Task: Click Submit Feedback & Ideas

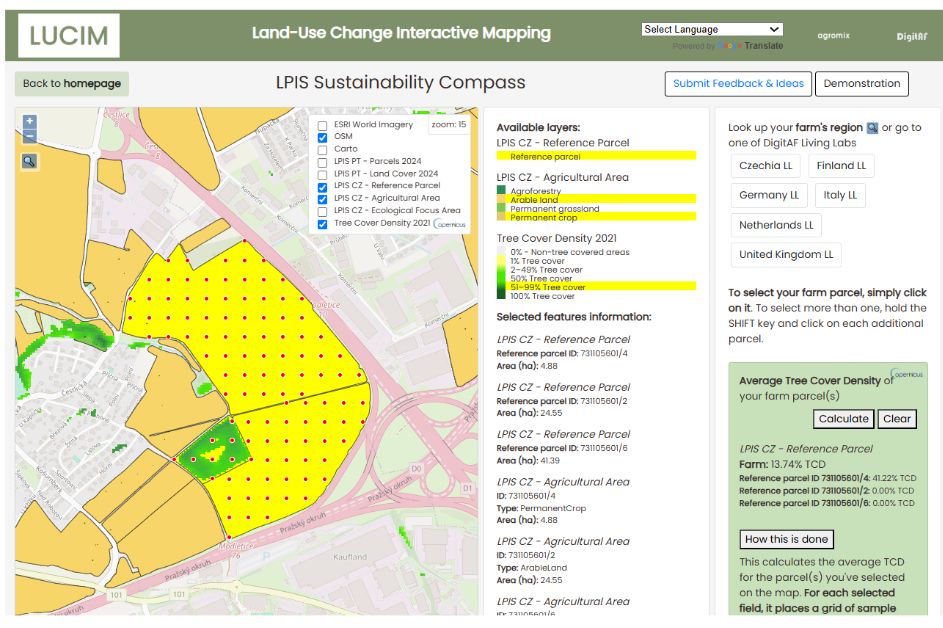Action: click(738, 84)
